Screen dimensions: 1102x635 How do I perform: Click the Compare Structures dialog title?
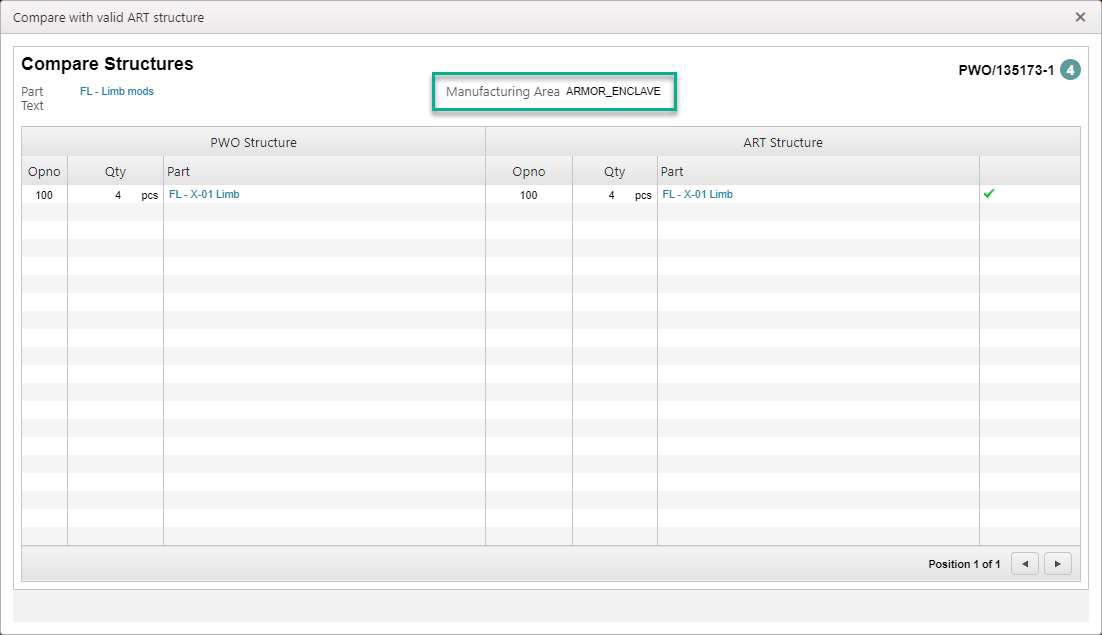106,63
